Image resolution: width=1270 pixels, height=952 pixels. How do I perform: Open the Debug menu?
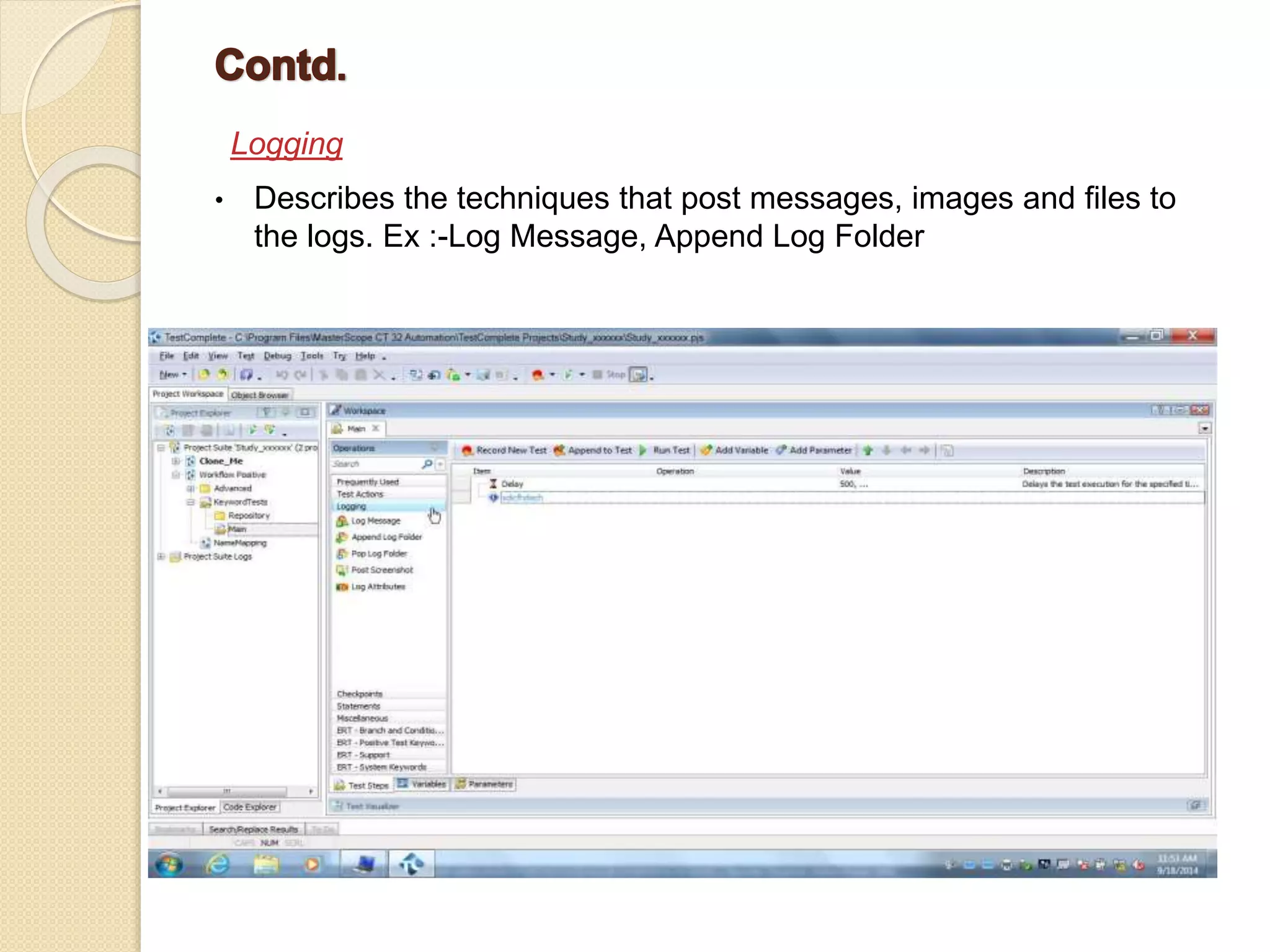click(x=277, y=356)
